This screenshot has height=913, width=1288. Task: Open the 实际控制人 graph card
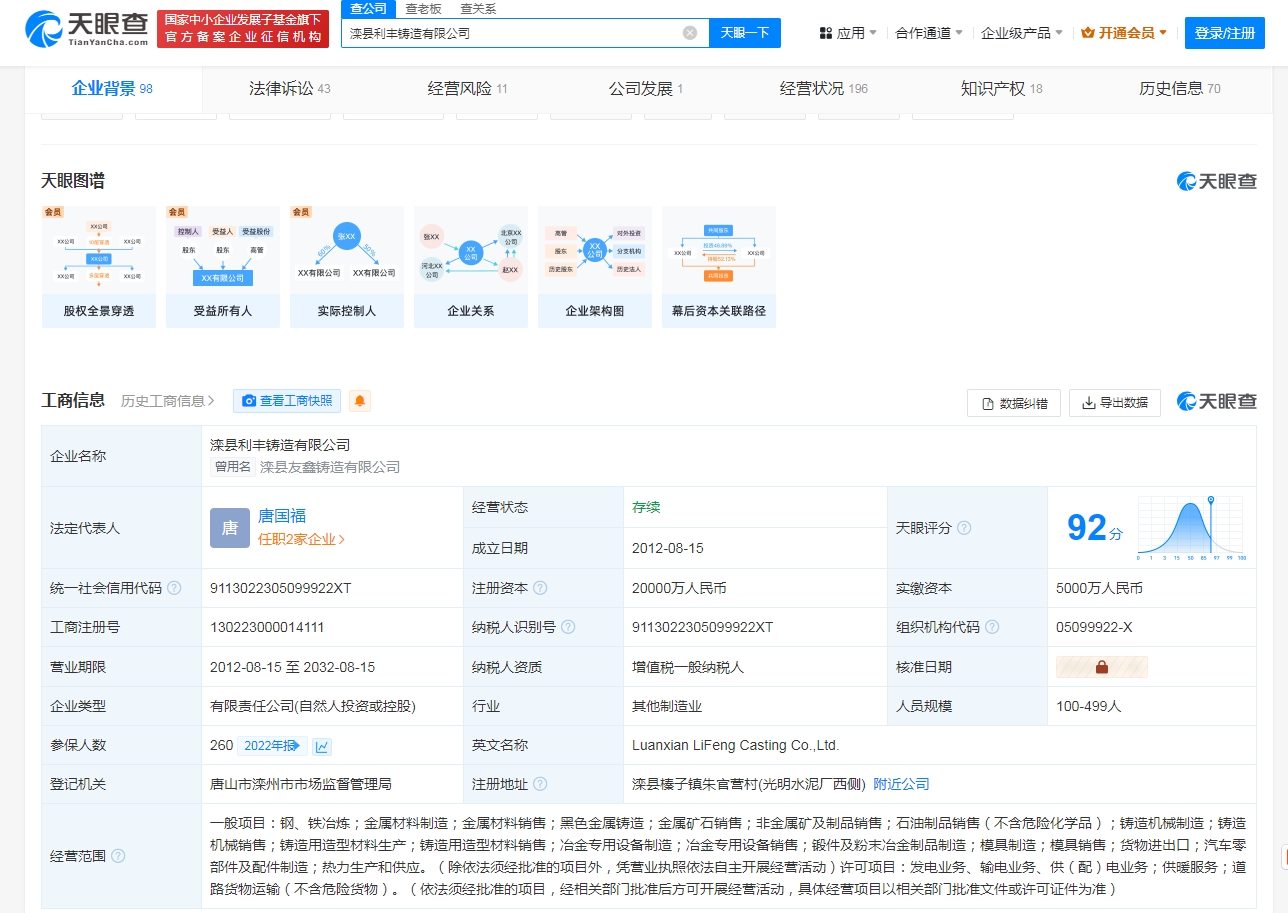pyautogui.click(x=347, y=267)
